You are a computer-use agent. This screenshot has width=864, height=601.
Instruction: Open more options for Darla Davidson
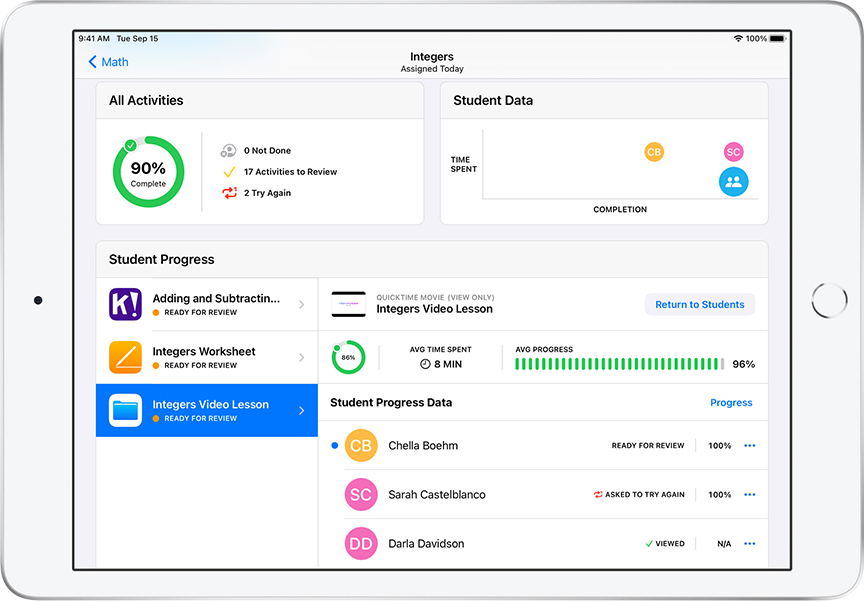pyautogui.click(x=749, y=544)
